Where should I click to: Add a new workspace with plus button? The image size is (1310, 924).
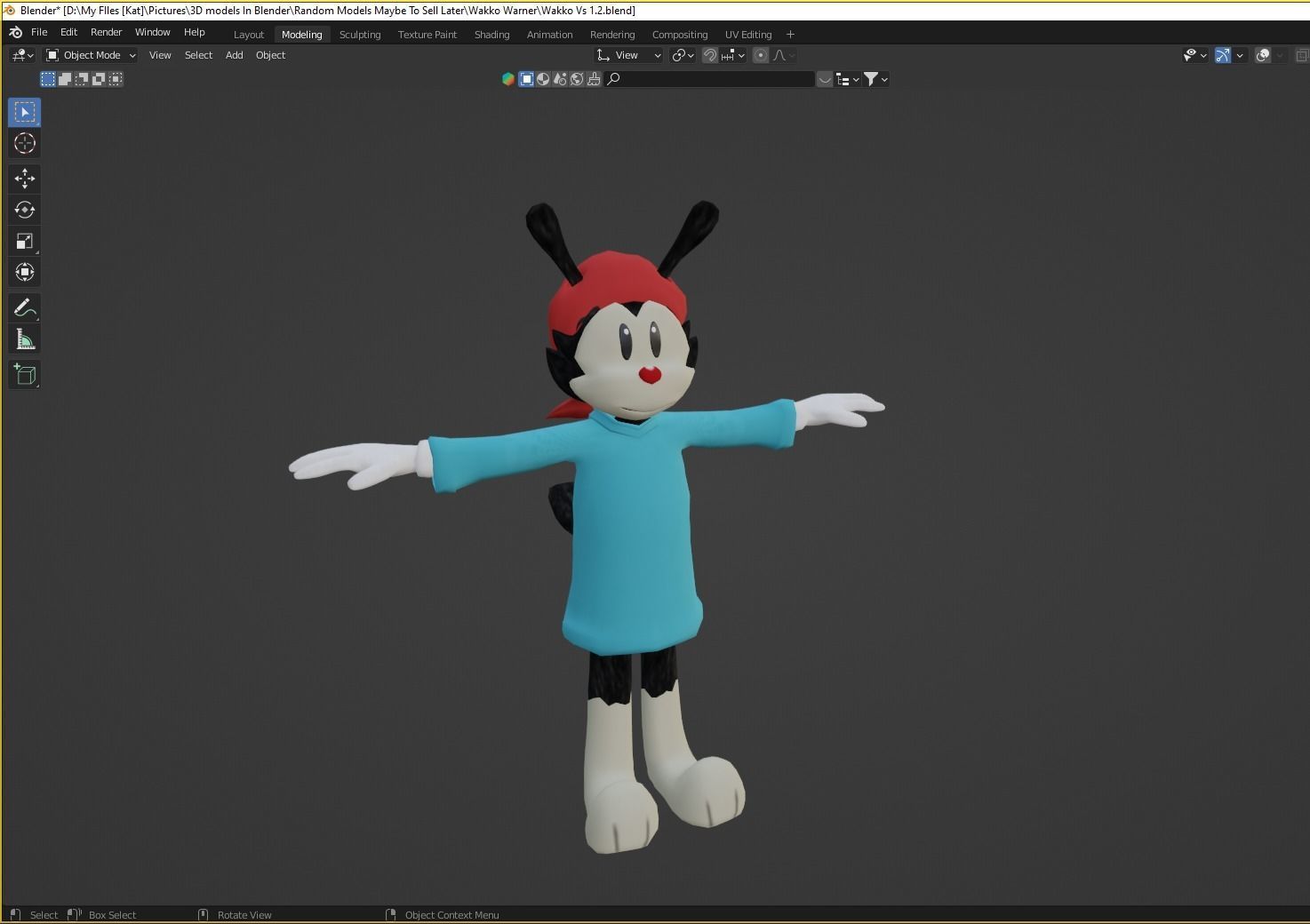[x=790, y=35]
